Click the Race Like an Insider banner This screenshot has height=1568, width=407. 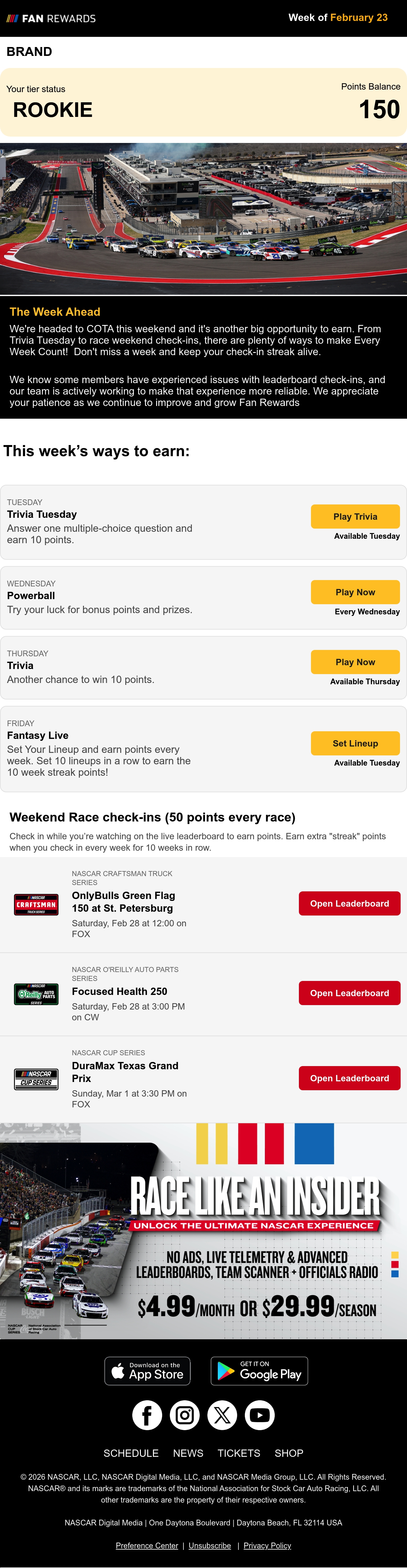coord(203,1230)
